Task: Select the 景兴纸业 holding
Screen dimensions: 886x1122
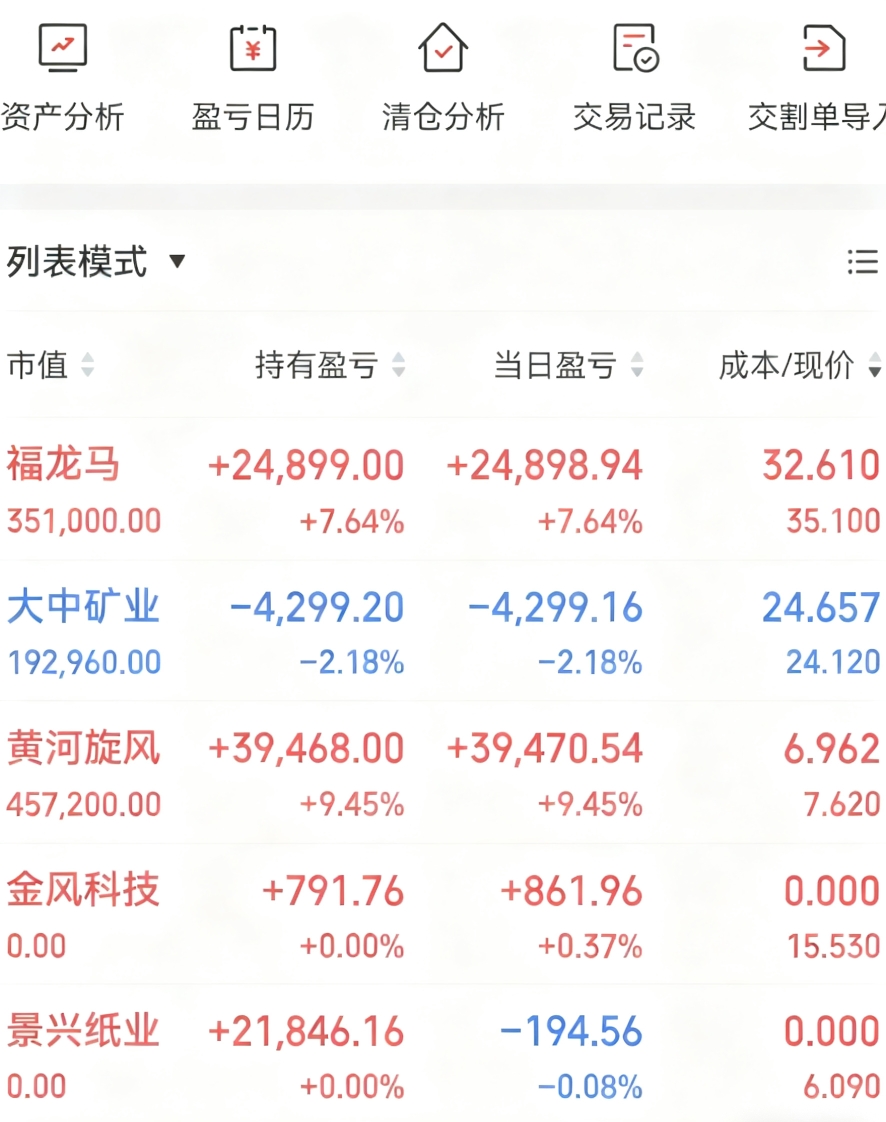Action: coord(83,1030)
